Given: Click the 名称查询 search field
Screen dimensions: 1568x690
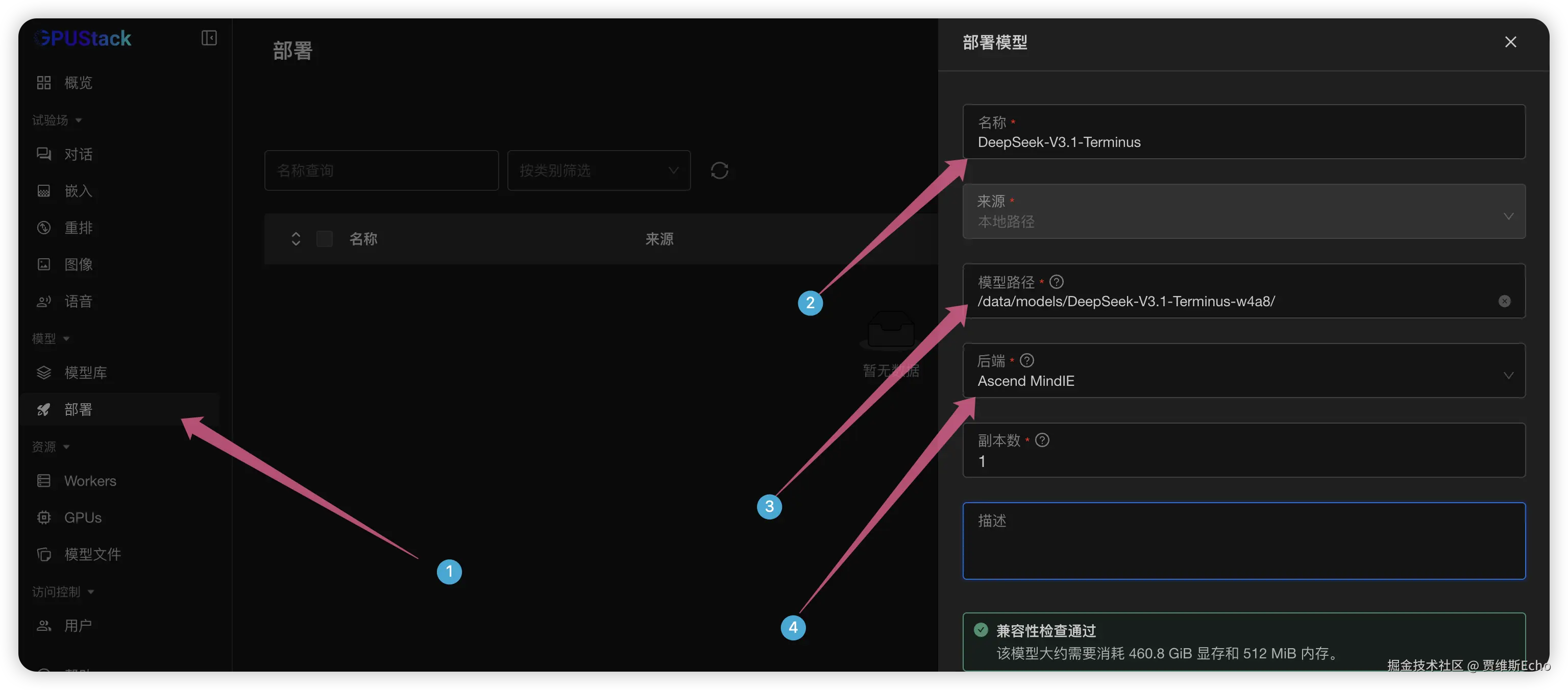Looking at the screenshot, I should coord(381,170).
